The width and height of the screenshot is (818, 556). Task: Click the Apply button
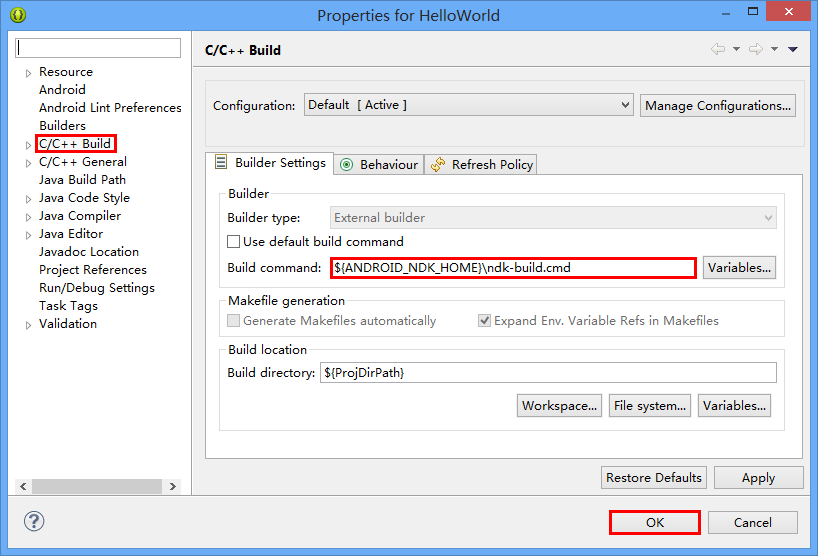pyautogui.click(x=759, y=477)
